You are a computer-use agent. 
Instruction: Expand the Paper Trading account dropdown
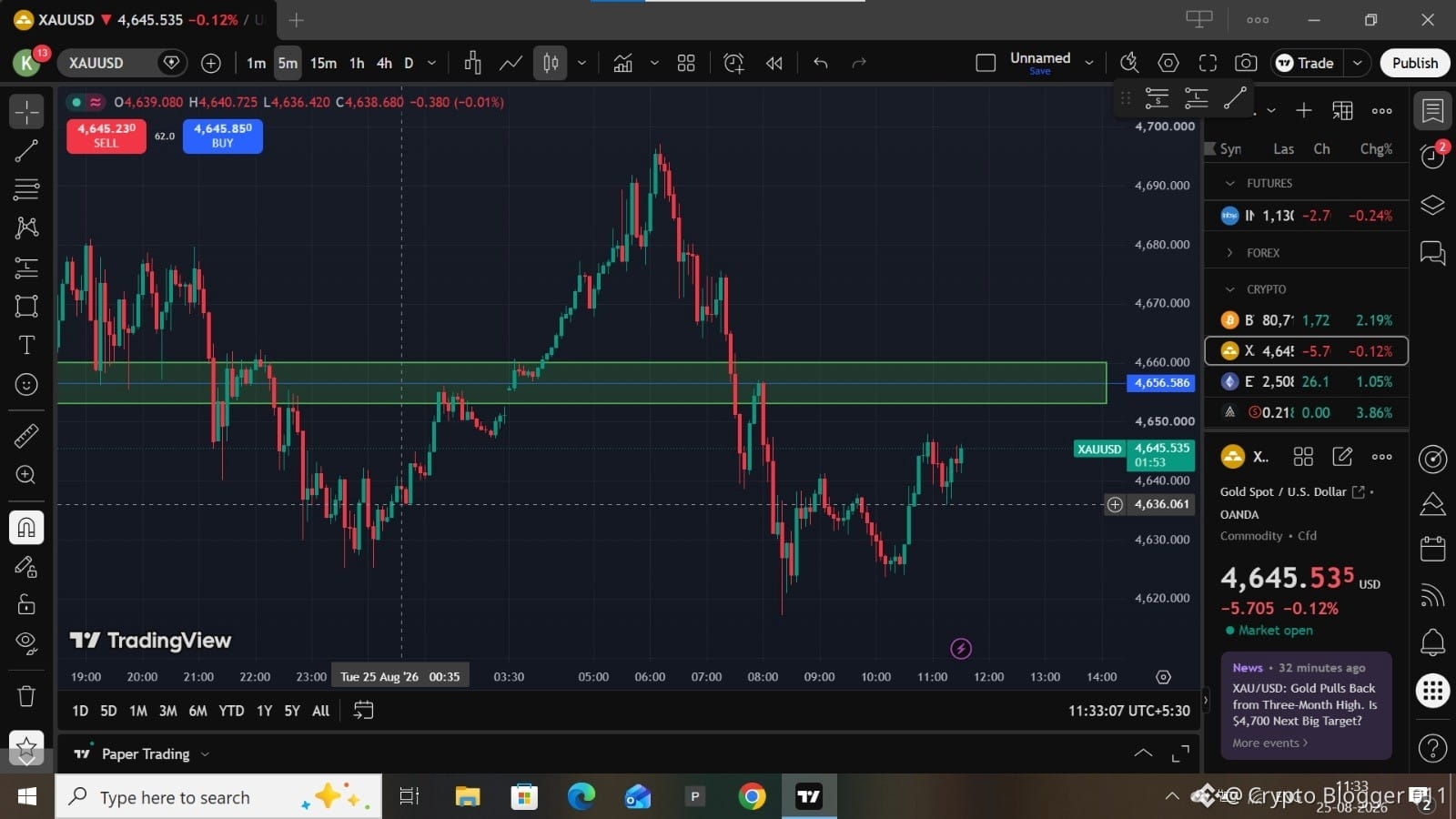click(205, 754)
